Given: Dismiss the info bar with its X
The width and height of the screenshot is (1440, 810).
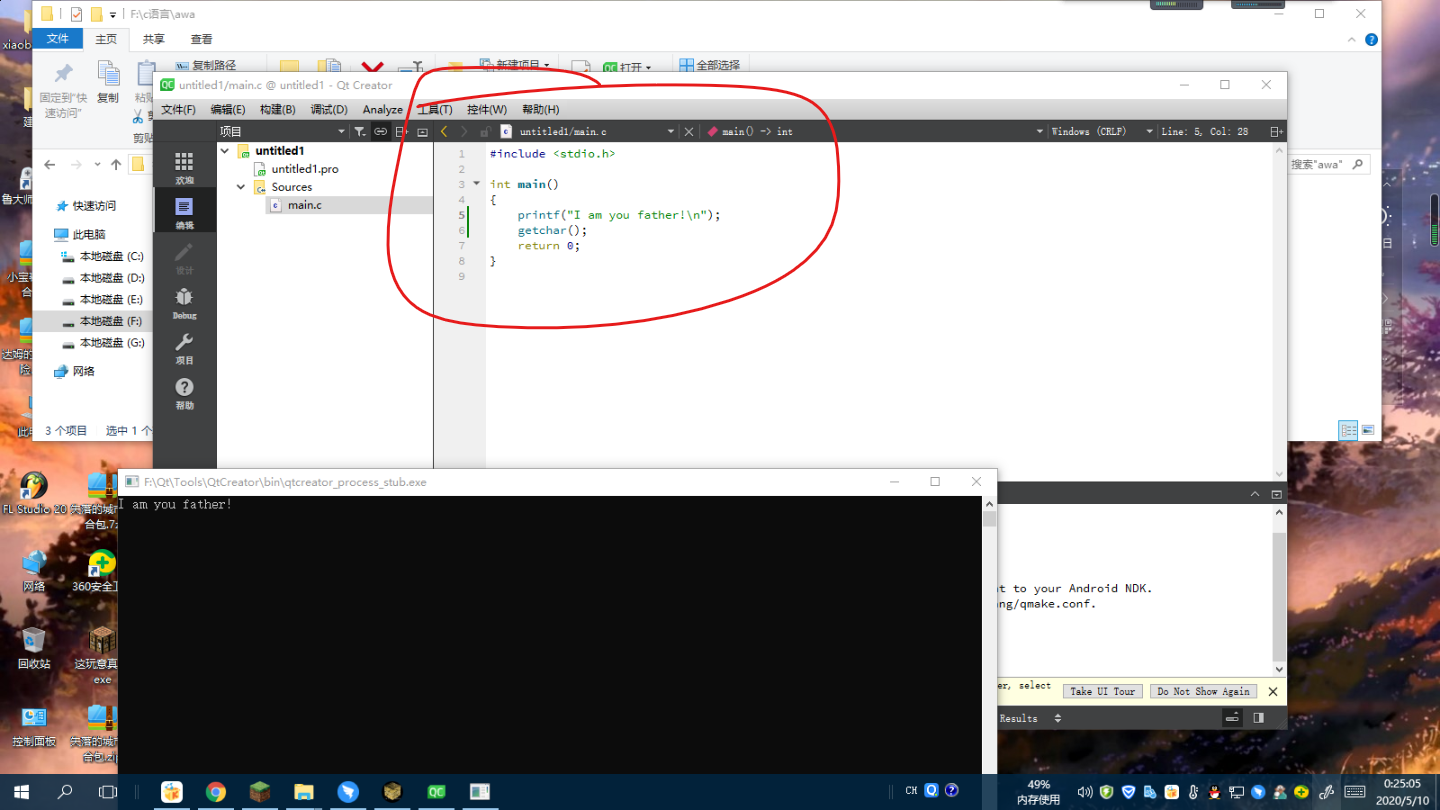Looking at the screenshot, I should click(x=1272, y=691).
